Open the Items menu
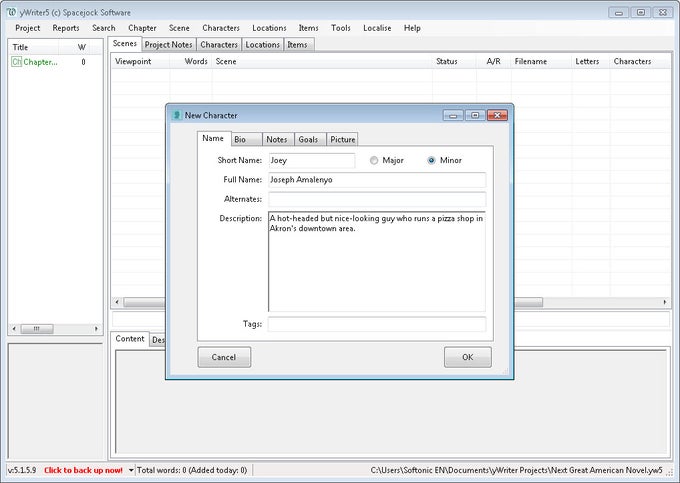 (x=308, y=28)
